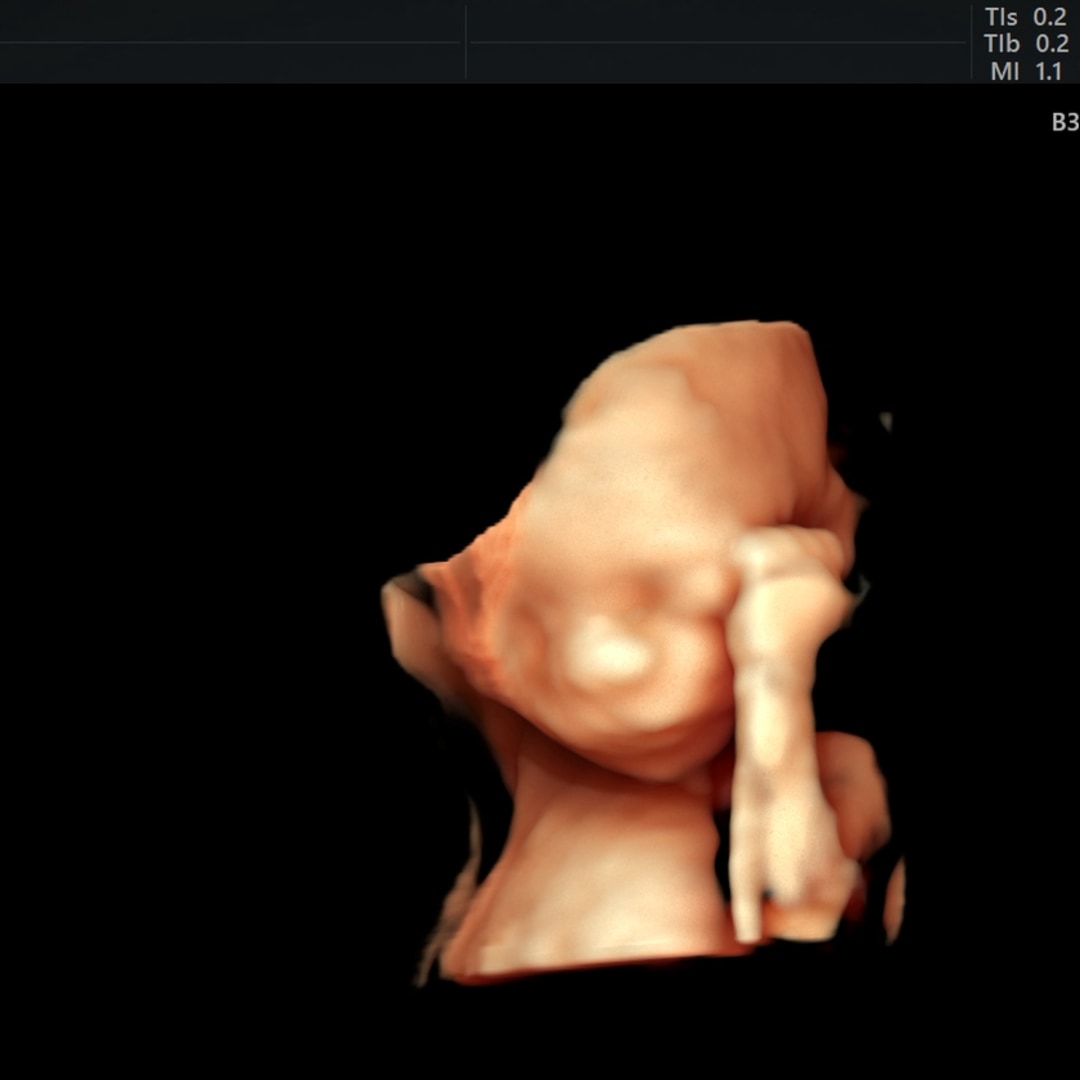1080x1080 pixels.
Task: Click the B3 label at right edge
Action: tap(1064, 123)
